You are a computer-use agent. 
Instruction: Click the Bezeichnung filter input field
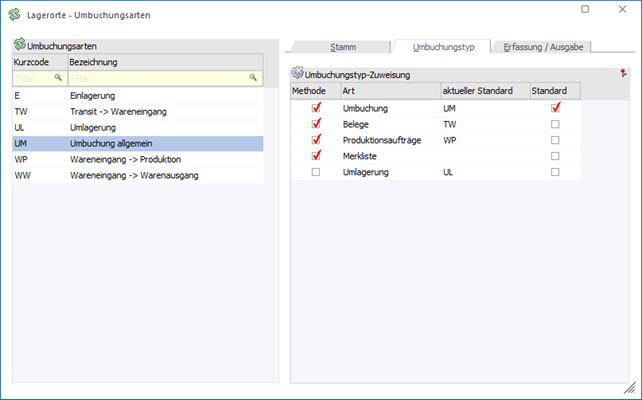click(x=158, y=77)
